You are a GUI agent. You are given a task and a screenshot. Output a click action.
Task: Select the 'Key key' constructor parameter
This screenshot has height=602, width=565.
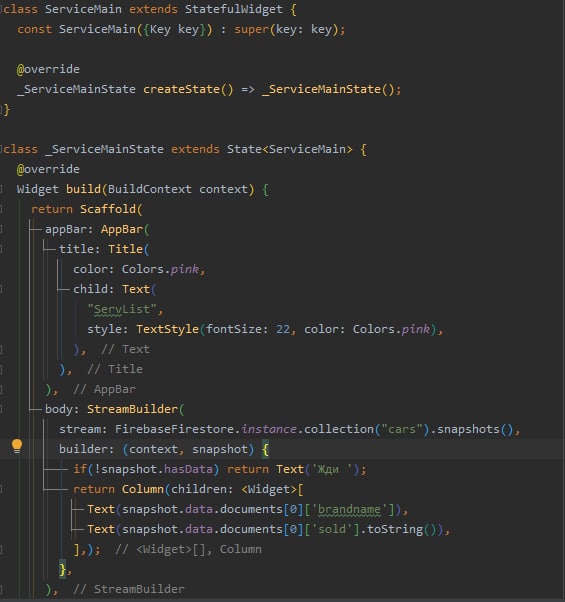(174, 29)
